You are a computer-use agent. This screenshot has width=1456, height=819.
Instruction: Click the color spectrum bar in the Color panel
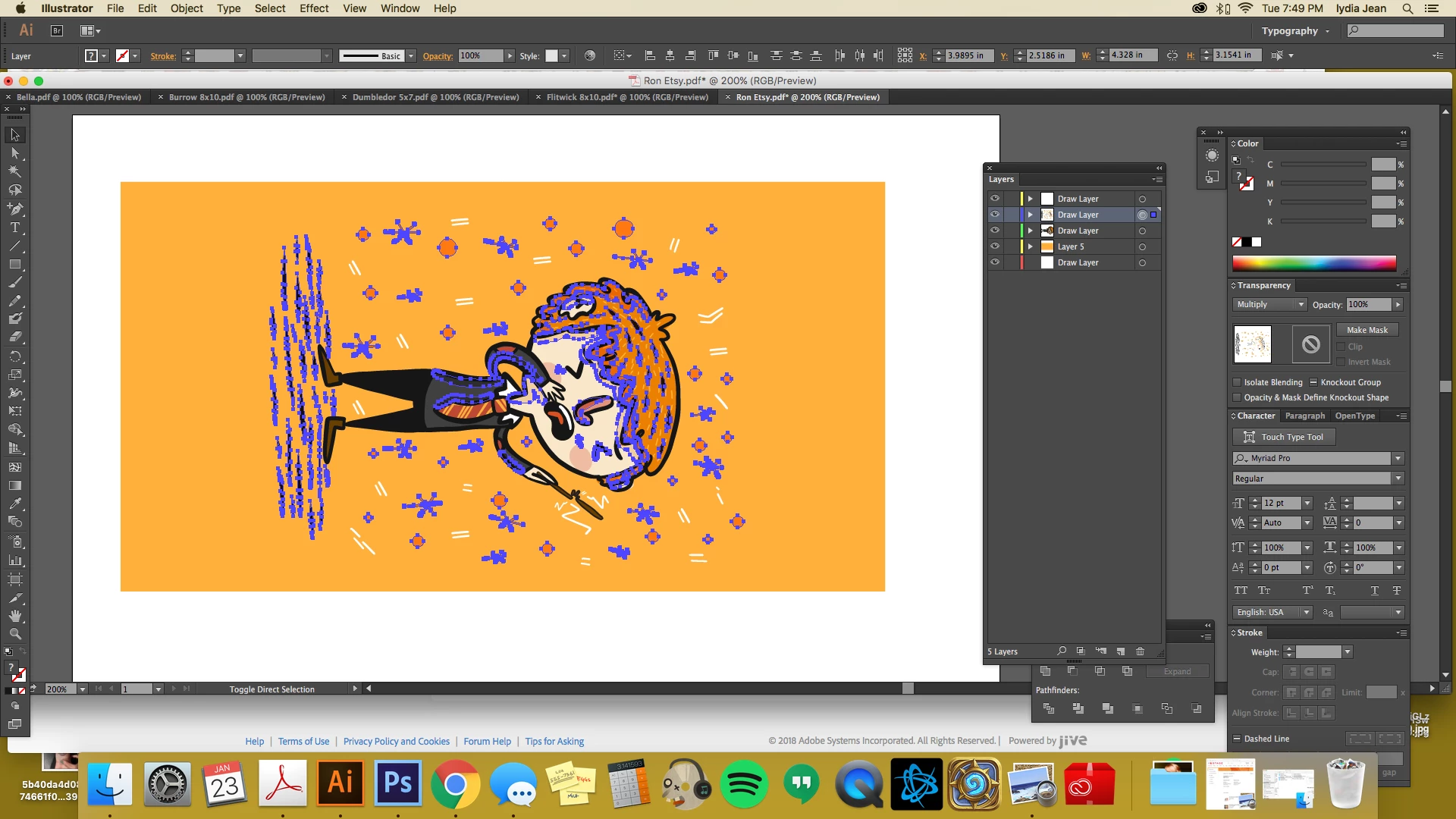1313,263
